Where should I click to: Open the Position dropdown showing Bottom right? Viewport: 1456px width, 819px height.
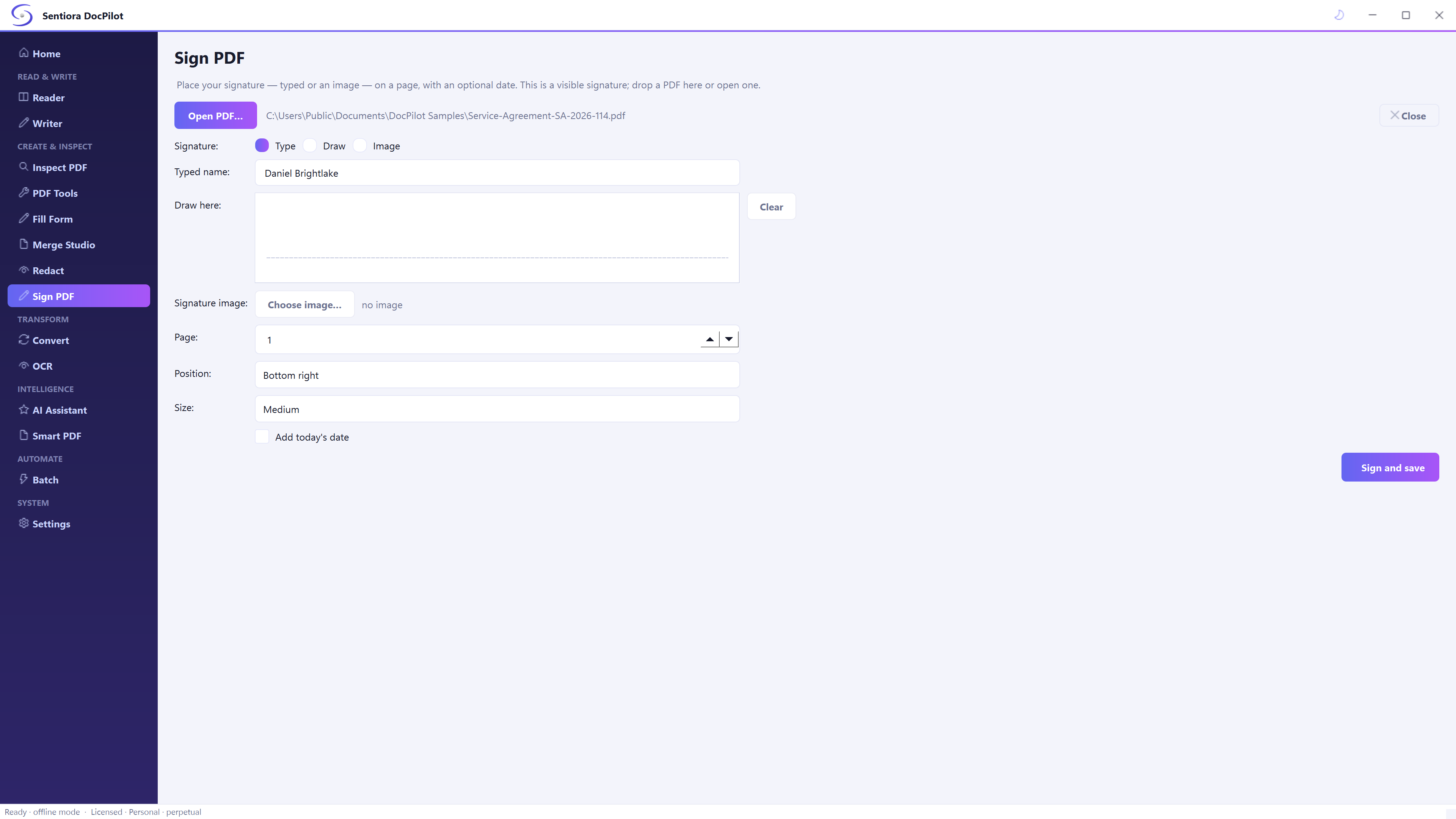497,375
